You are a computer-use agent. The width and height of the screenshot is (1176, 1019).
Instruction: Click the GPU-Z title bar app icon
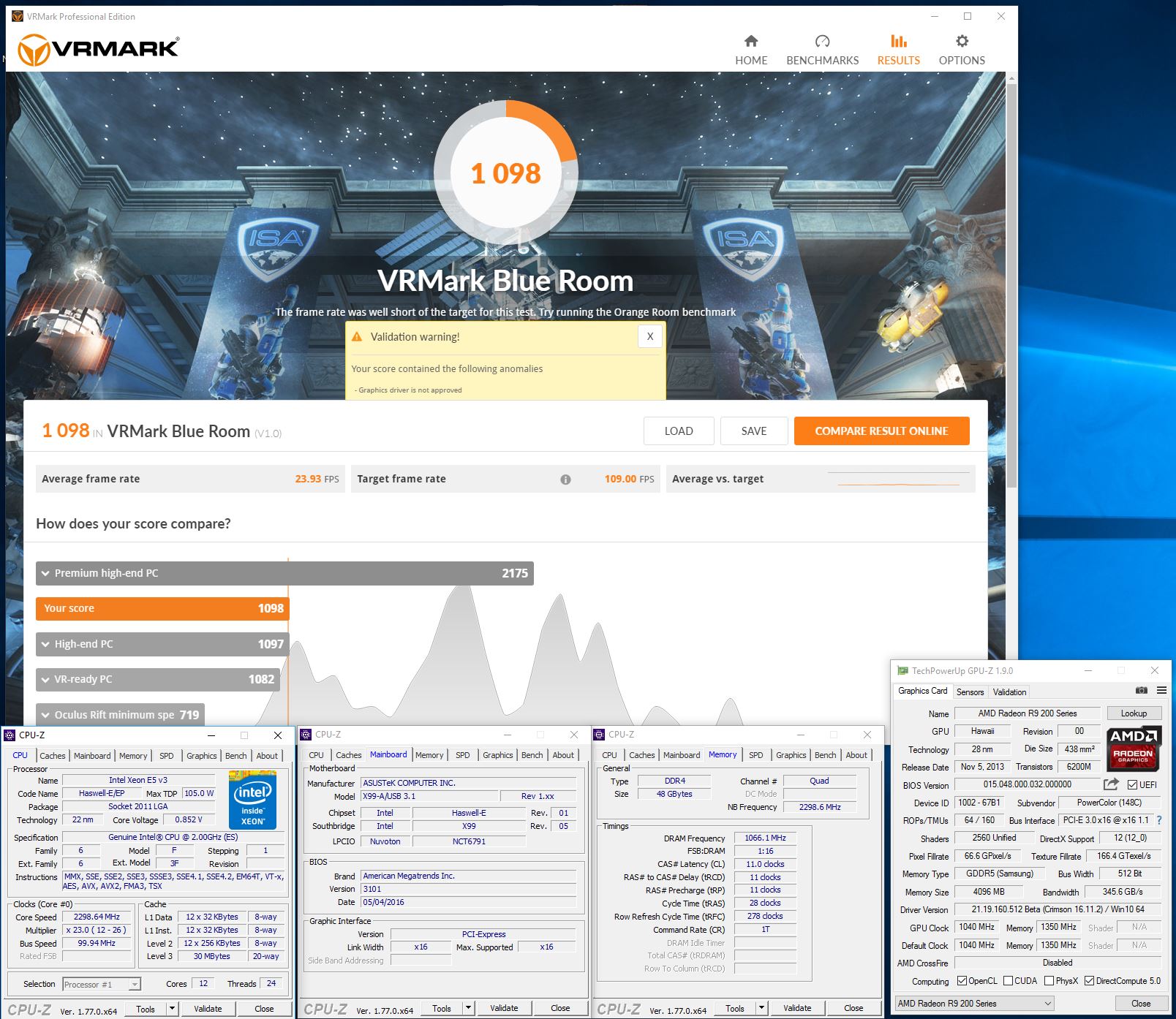pyautogui.click(x=902, y=670)
